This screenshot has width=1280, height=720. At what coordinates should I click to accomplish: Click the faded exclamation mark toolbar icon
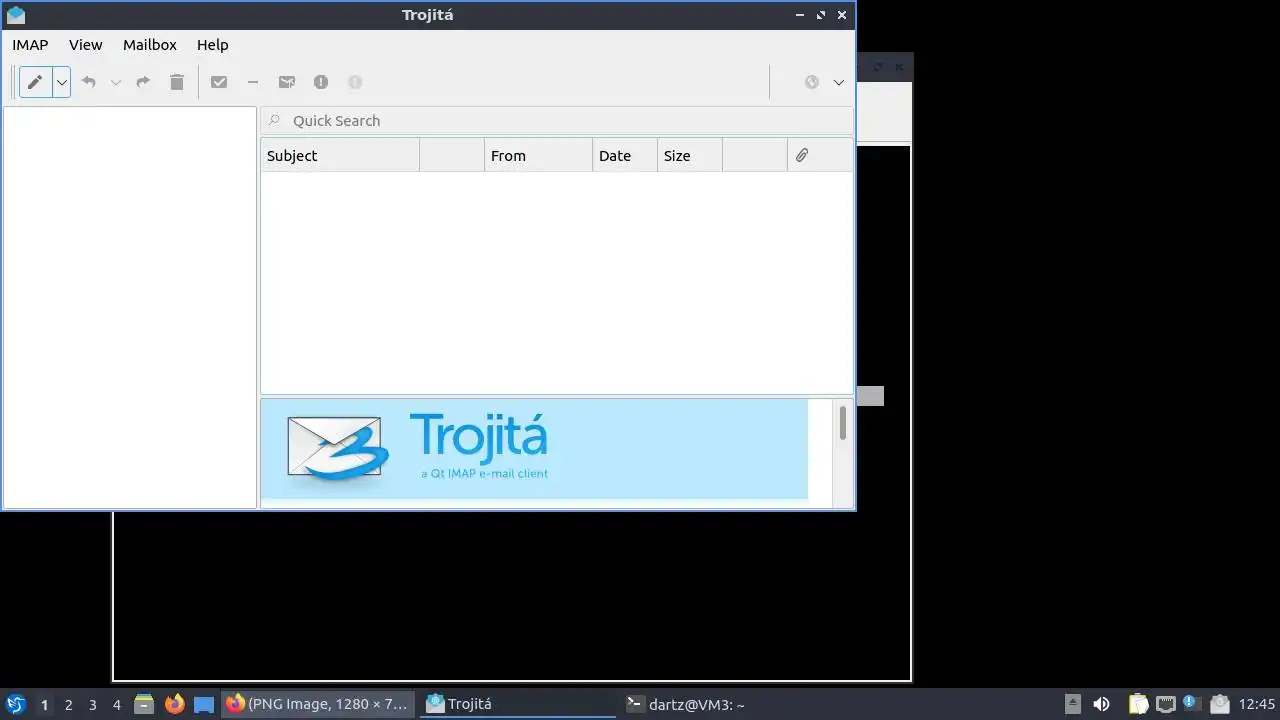tap(355, 82)
